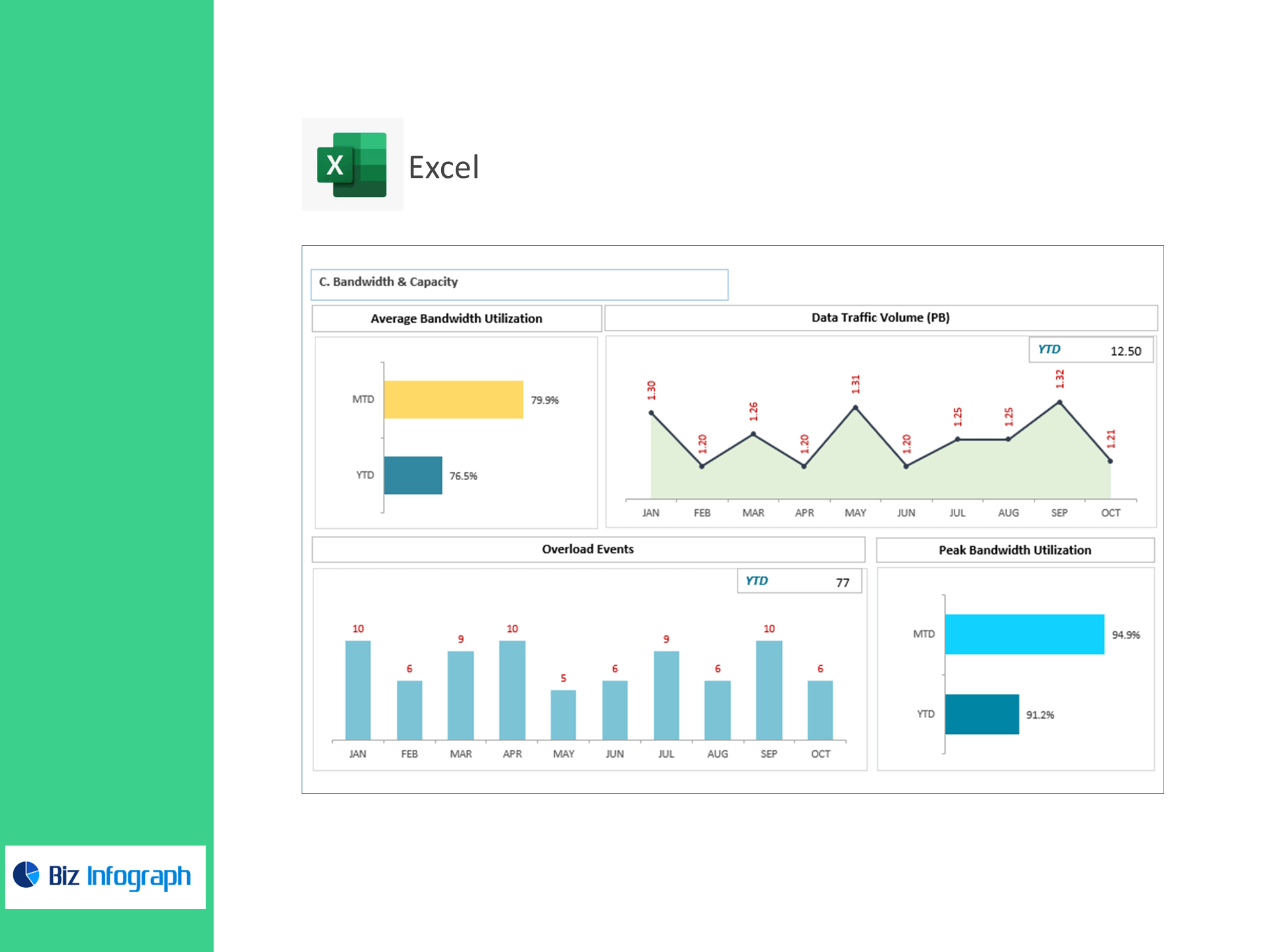
Task: Click the Excel application icon
Action: (x=352, y=165)
